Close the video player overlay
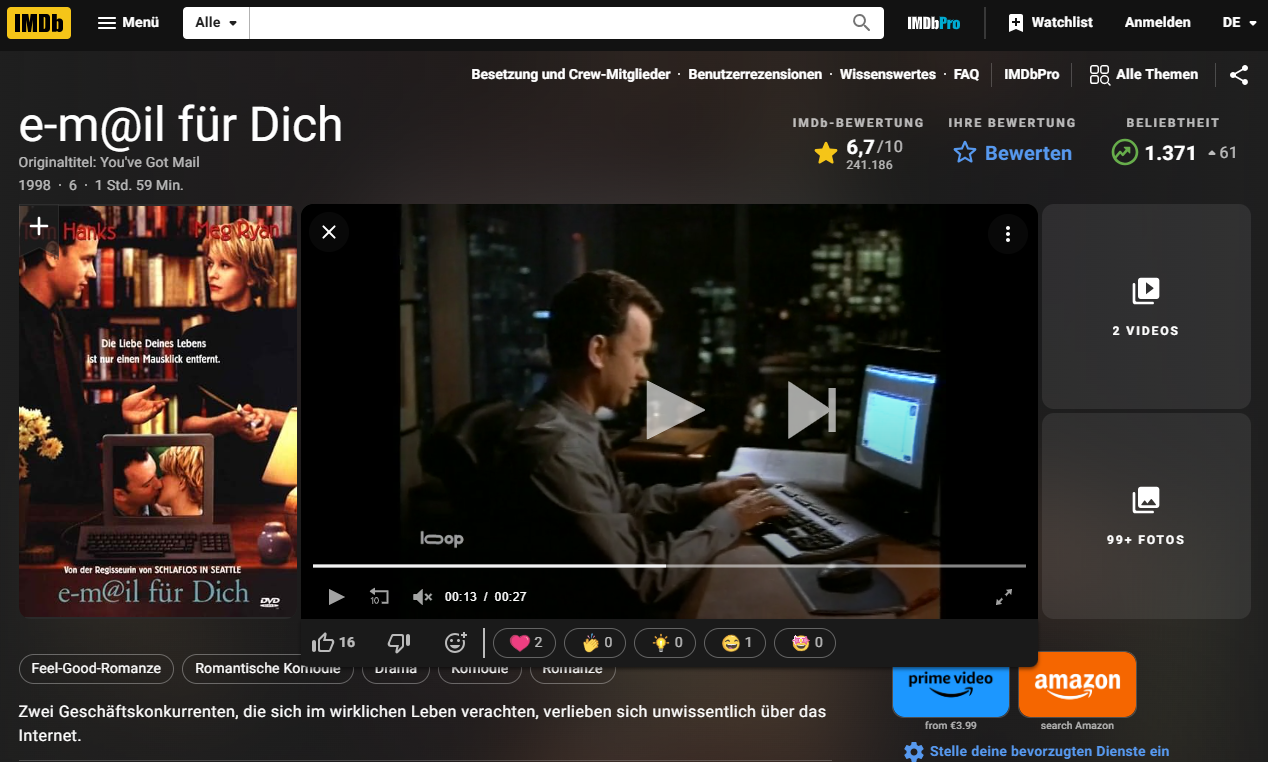This screenshot has width=1268, height=762. [329, 233]
